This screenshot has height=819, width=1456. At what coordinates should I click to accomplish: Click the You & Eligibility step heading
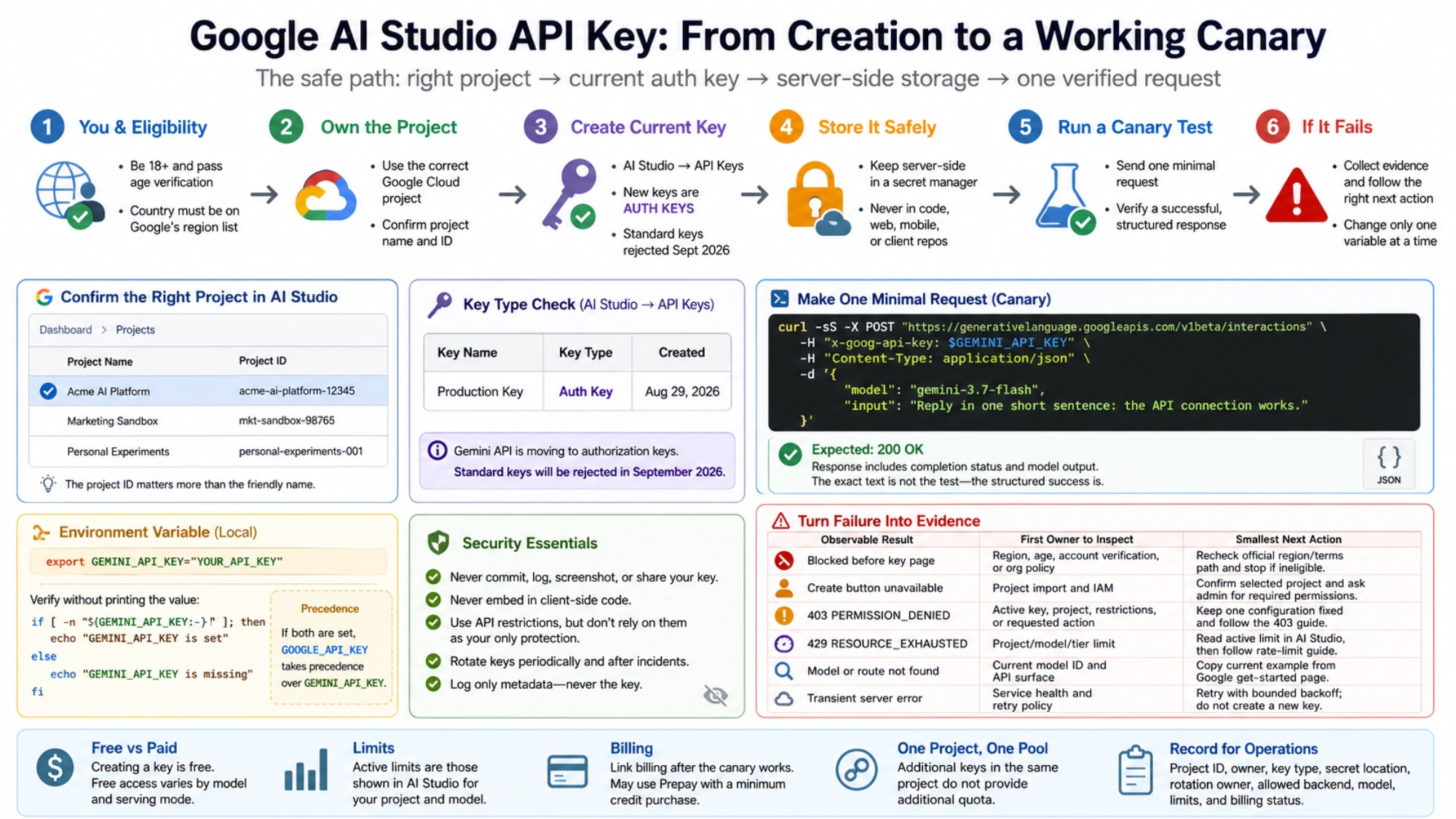[143, 127]
